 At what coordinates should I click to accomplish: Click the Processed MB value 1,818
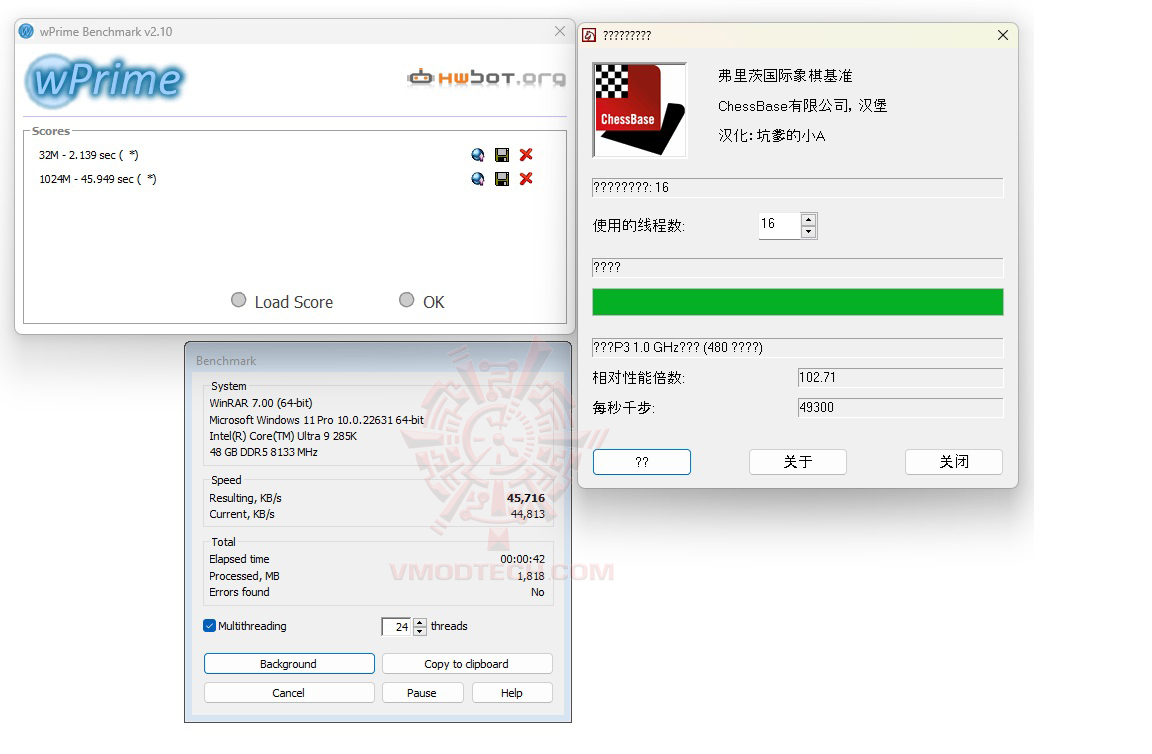coord(530,576)
